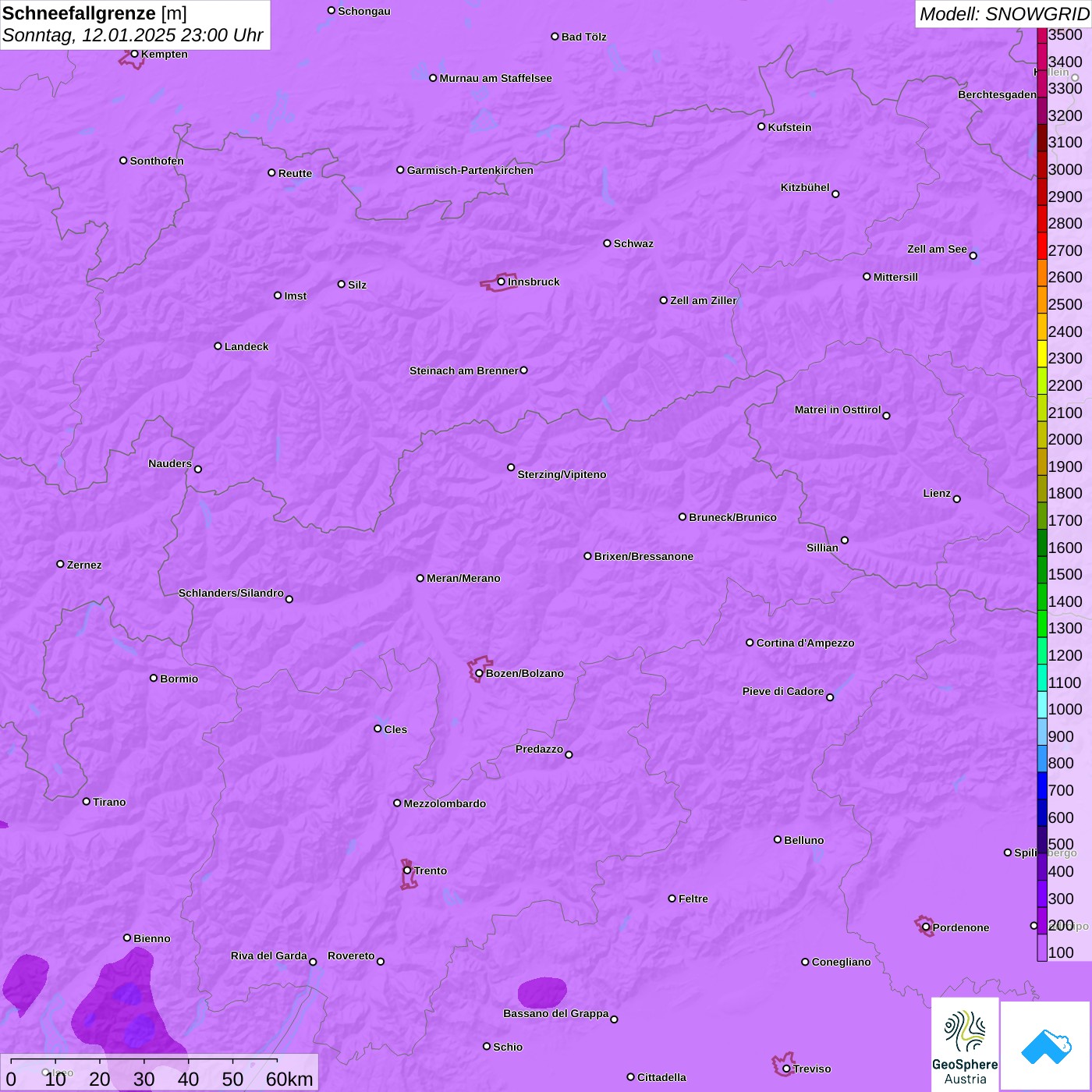Click the Treviso city marker circle
Screen dimensions: 1092x1092
click(x=786, y=1069)
